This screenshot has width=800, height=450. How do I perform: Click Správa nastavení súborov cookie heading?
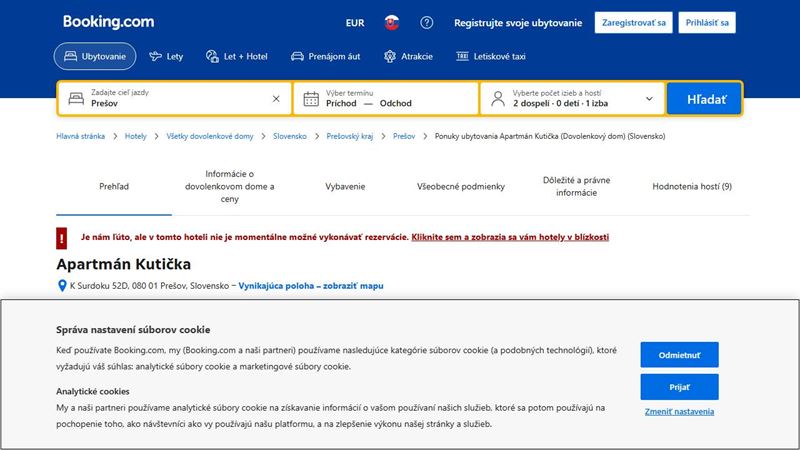[133, 330]
